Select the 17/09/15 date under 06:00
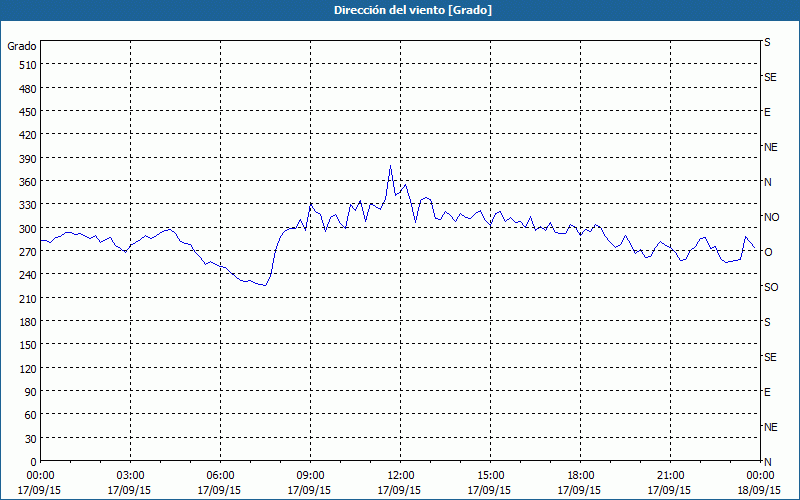The image size is (800, 500). [x=219, y=490]
